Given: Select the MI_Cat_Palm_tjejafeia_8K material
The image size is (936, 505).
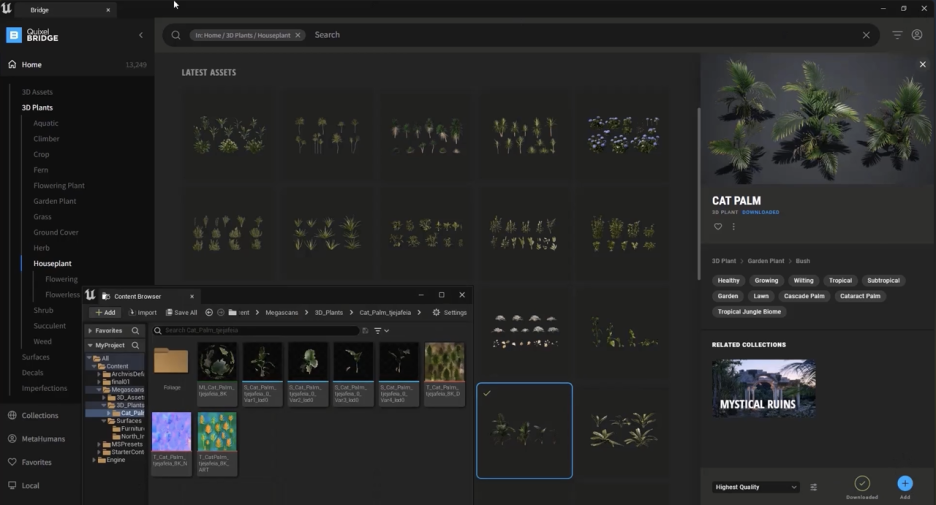Looking at the screenshot, I should click(x=217, y=374).
